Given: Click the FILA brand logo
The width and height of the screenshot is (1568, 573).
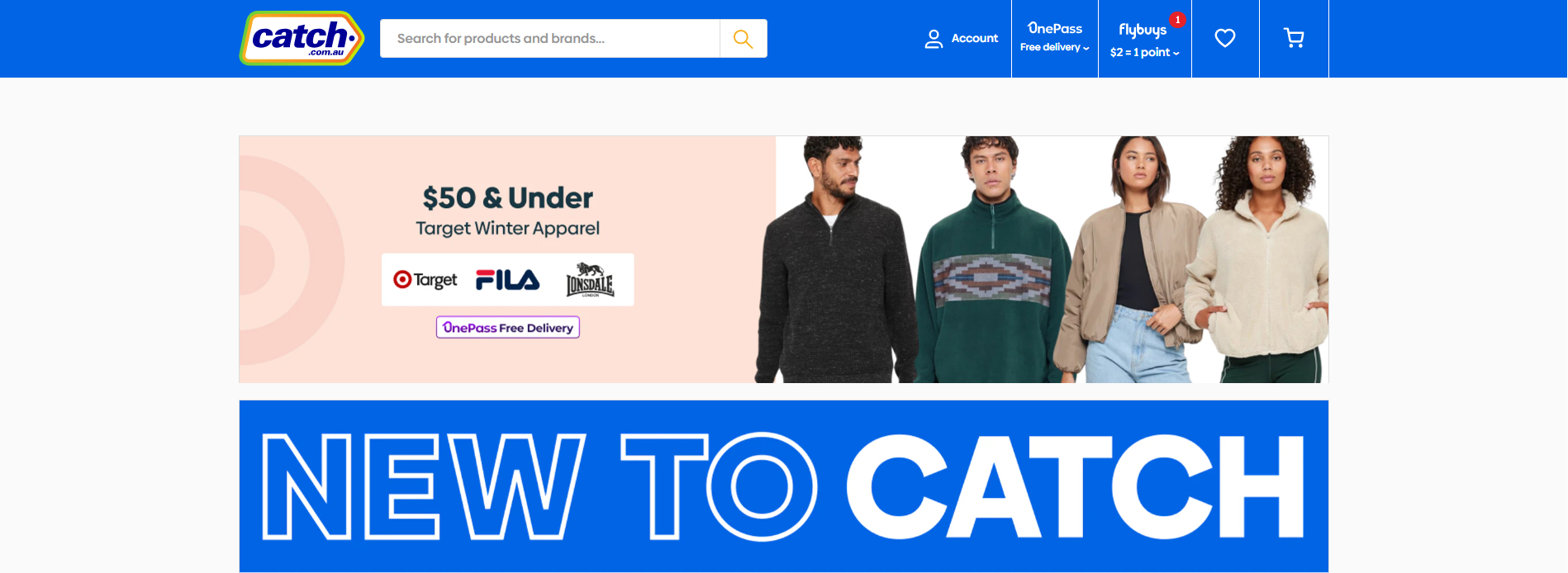Looking at the screenshot, I should [x=508, y=280].
